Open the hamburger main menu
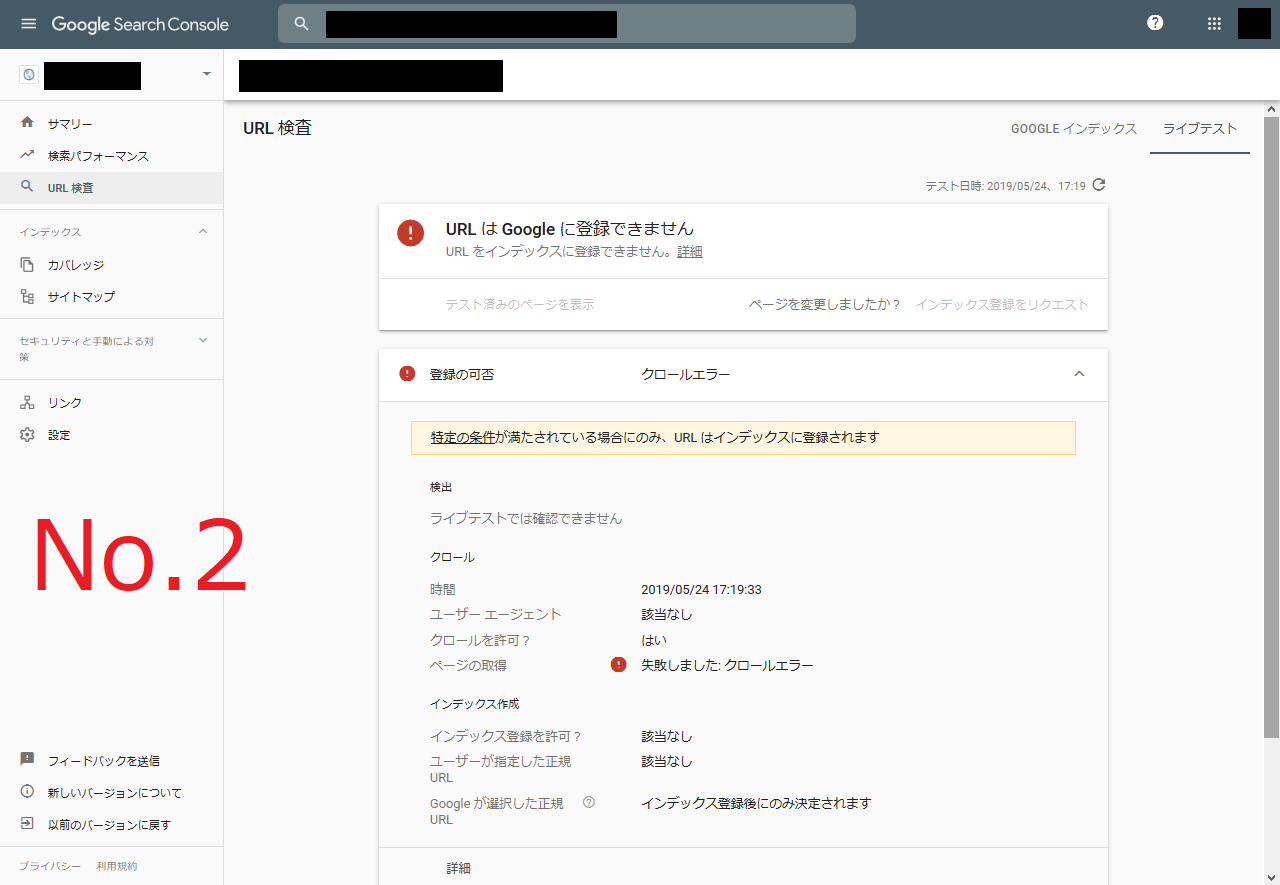 (x=28, y=24)
